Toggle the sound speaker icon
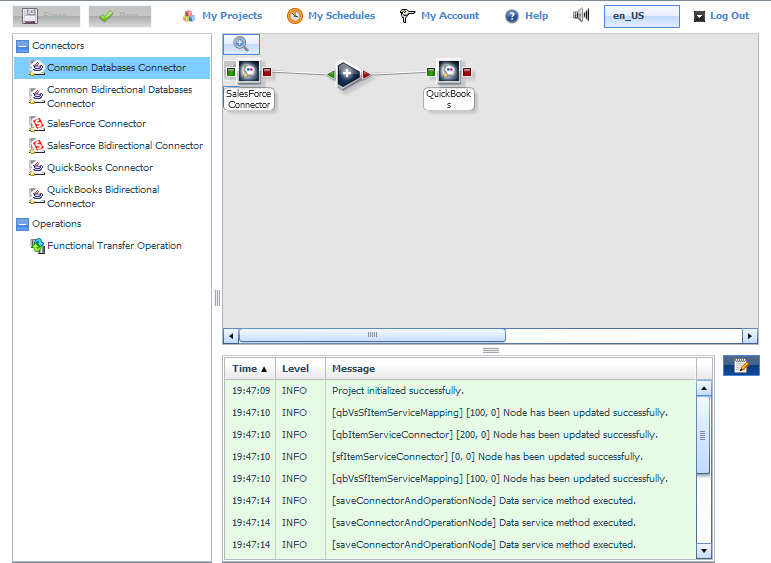 581,15
